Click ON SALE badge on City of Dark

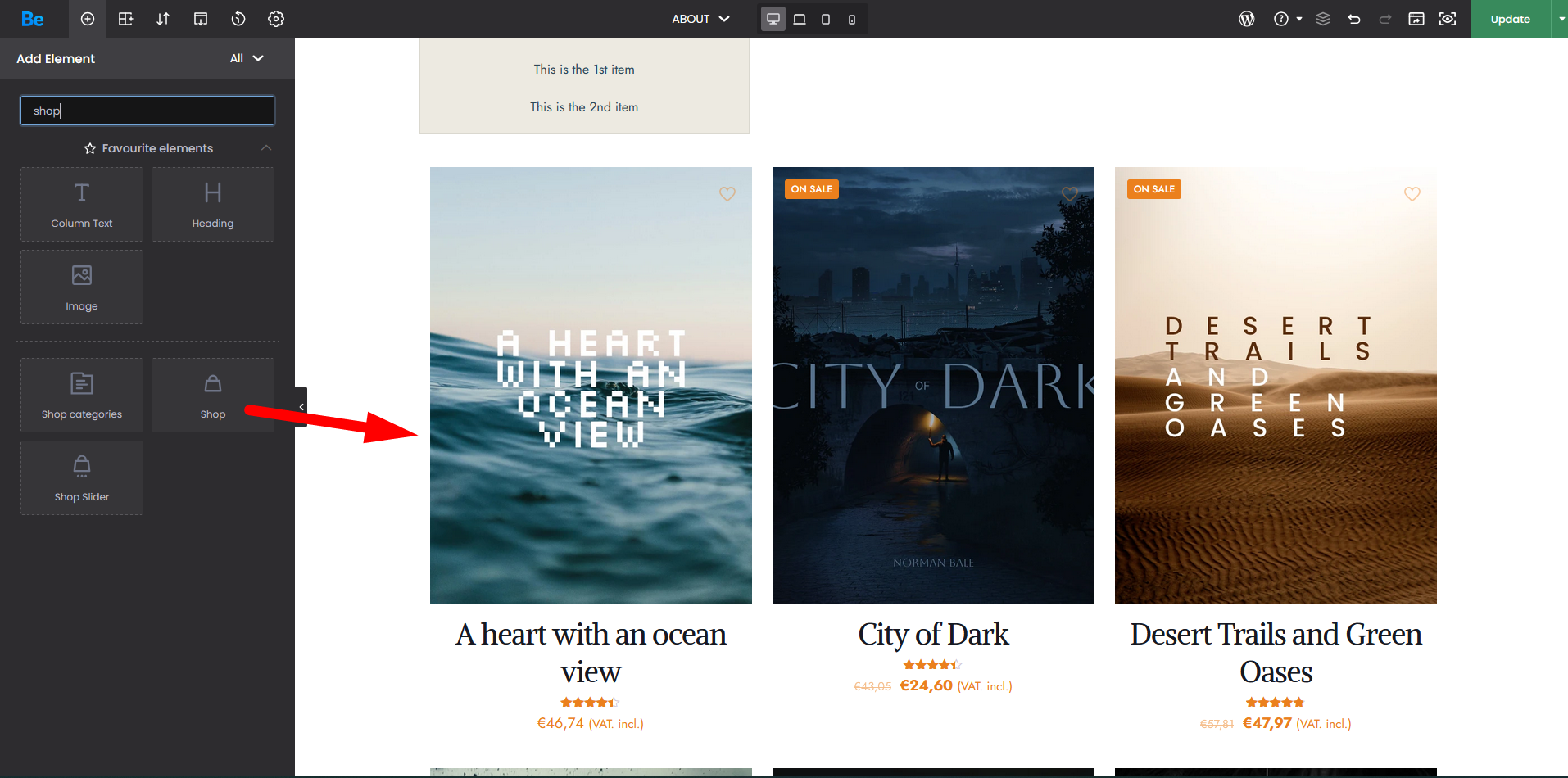click(812, 189)
